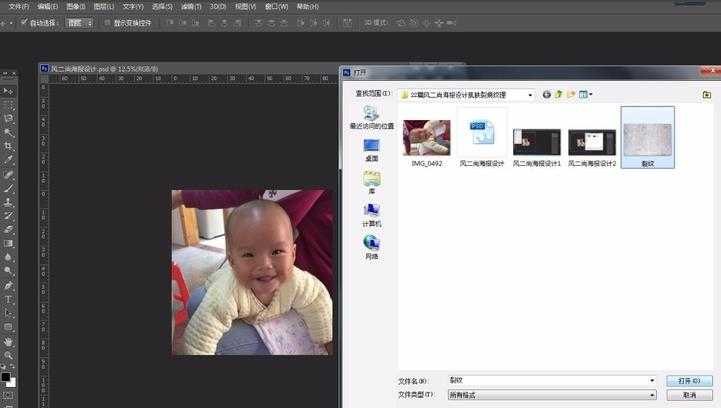Expand the 查找范围 folder dropdown
Viewport: 721px width, 408px height.
point(530,95)
